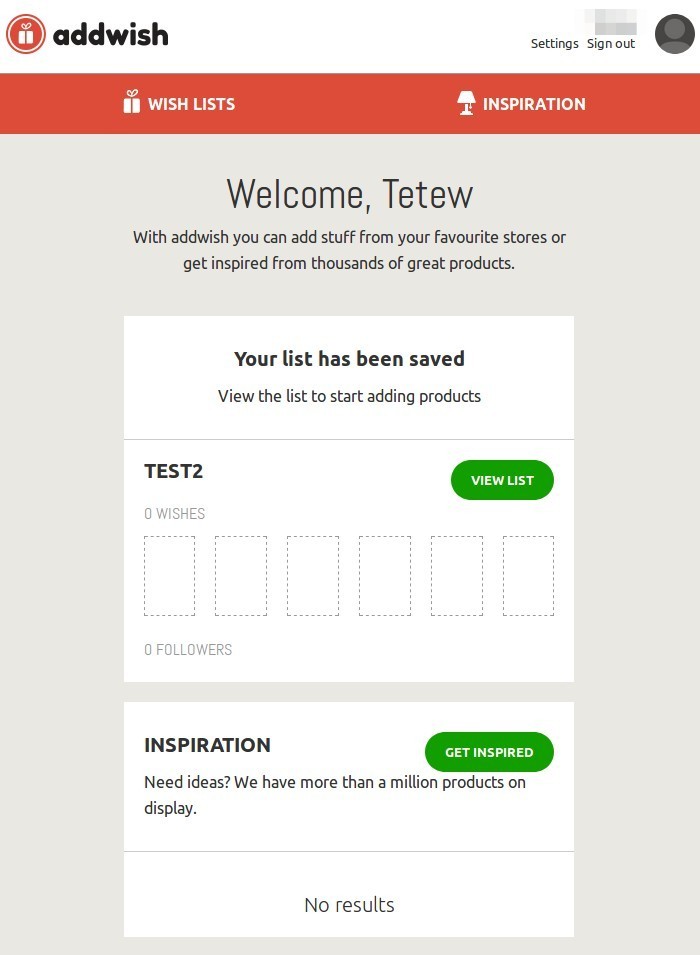The image size is (700, 955).
Task: Click the lamp icon beside Inspiration
Action: tap(466, 103)
